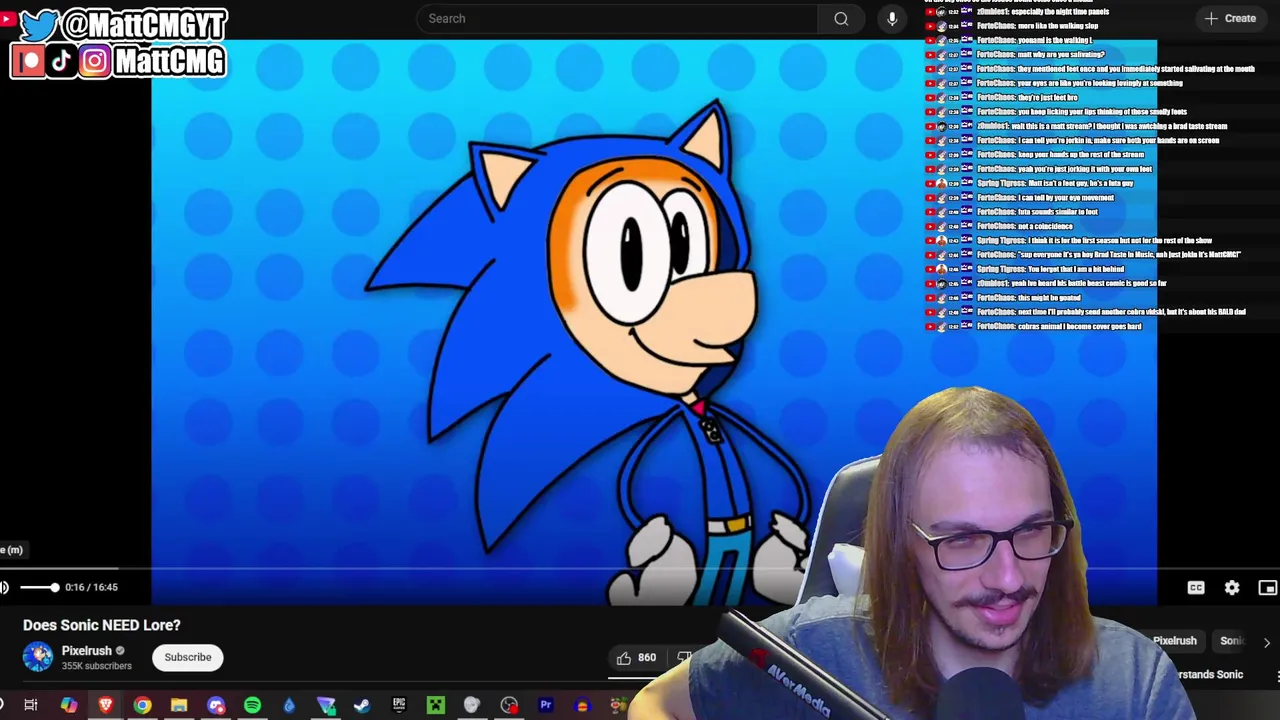Open the blue droplet app in taskbar
The width and height of the screenshot is (1280, 720).
click(289, 706)
